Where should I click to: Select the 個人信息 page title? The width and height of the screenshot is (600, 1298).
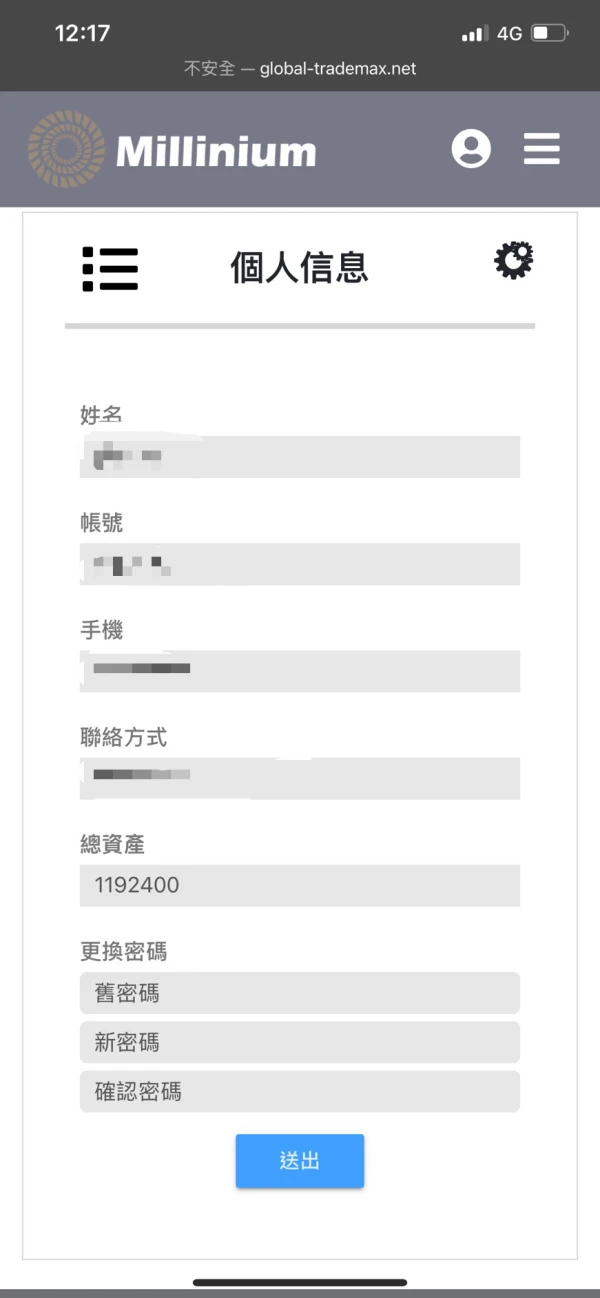[x=299, y=267]
